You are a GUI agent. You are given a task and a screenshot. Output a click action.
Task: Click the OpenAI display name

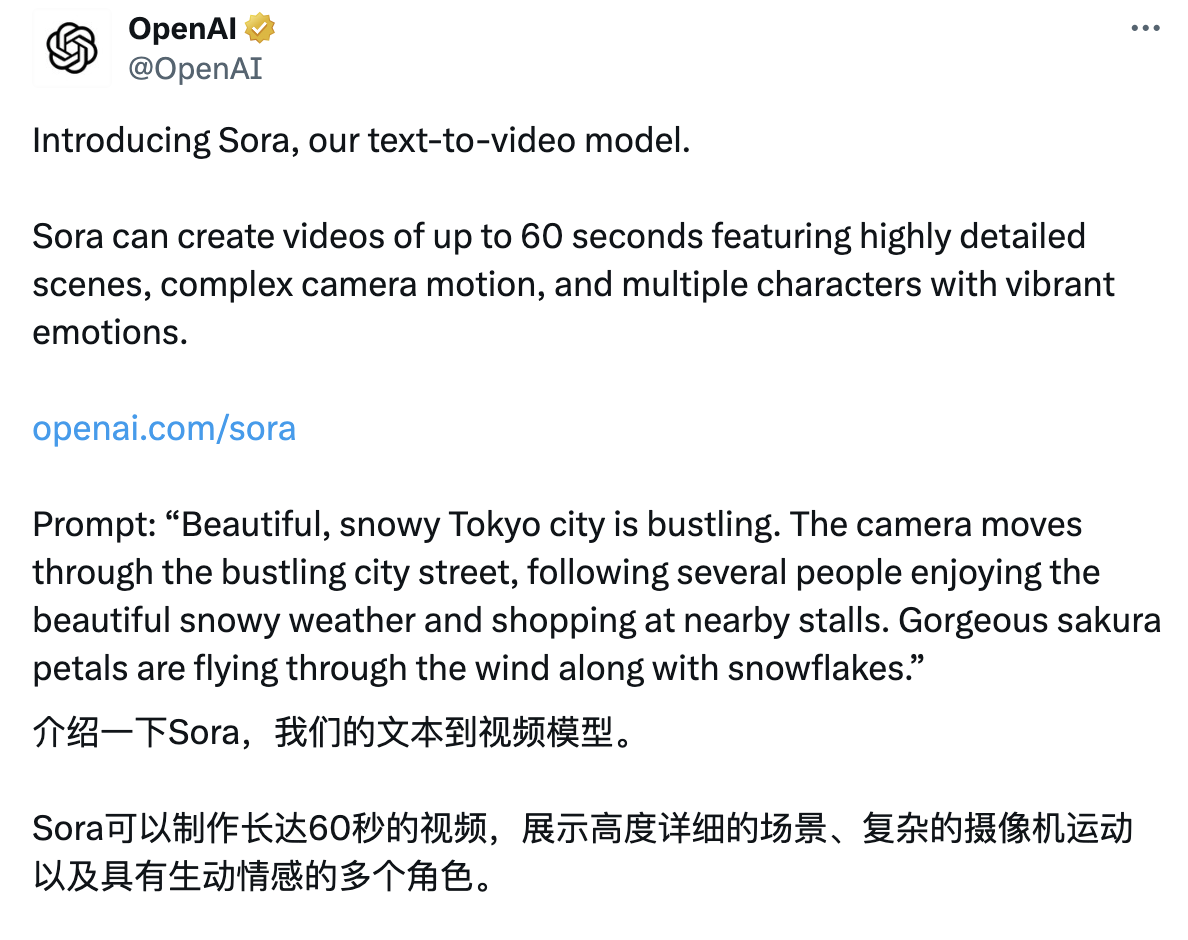[181, 28]
